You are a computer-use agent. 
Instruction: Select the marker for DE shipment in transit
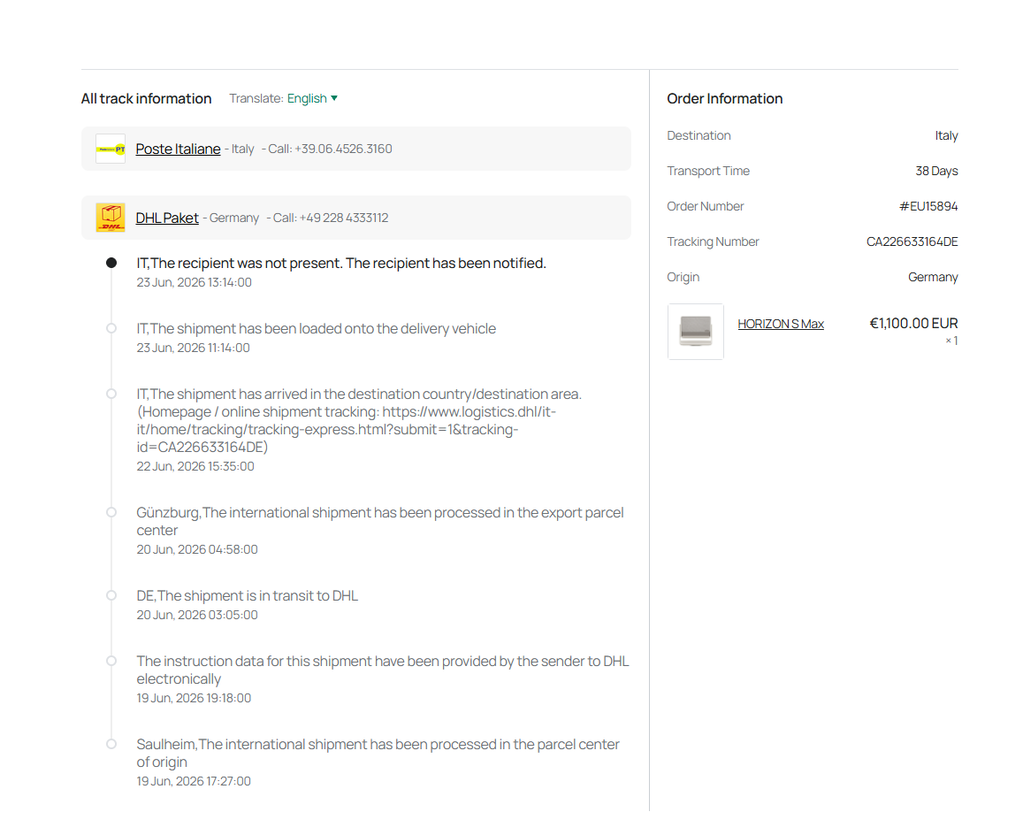point(112,596)
